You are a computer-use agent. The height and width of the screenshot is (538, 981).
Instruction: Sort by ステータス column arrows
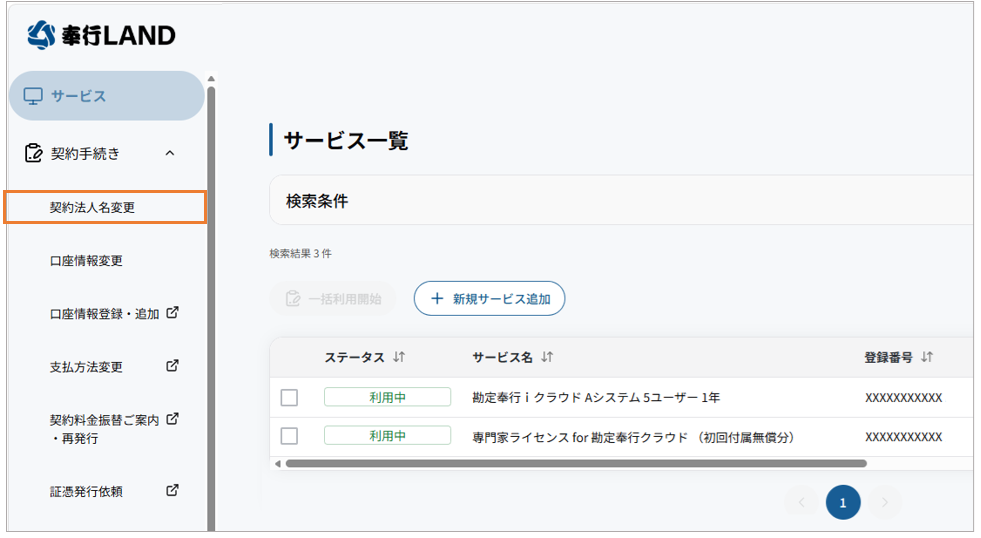tap(399, 357)
